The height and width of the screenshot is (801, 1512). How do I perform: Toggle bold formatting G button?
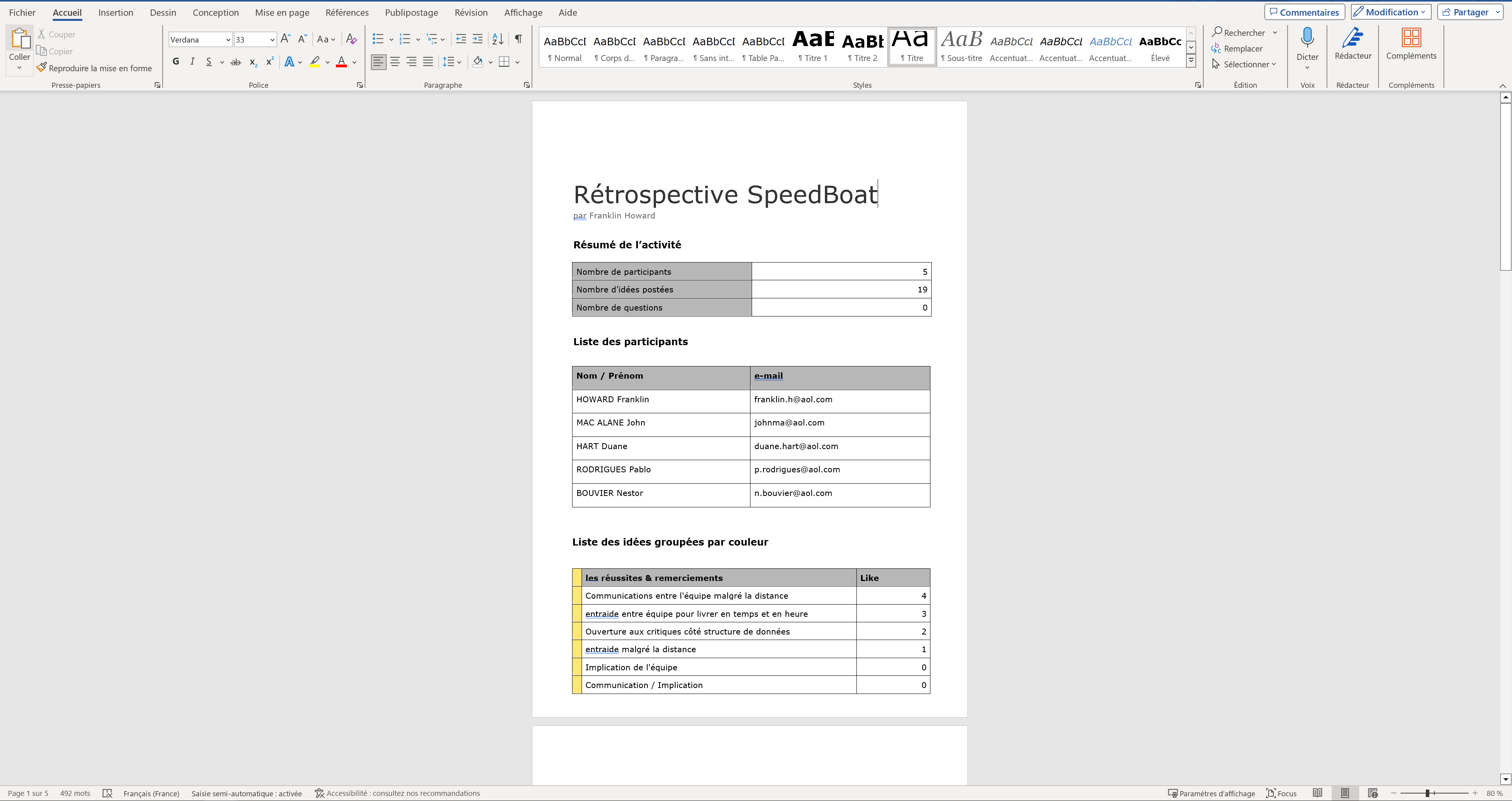176,62
